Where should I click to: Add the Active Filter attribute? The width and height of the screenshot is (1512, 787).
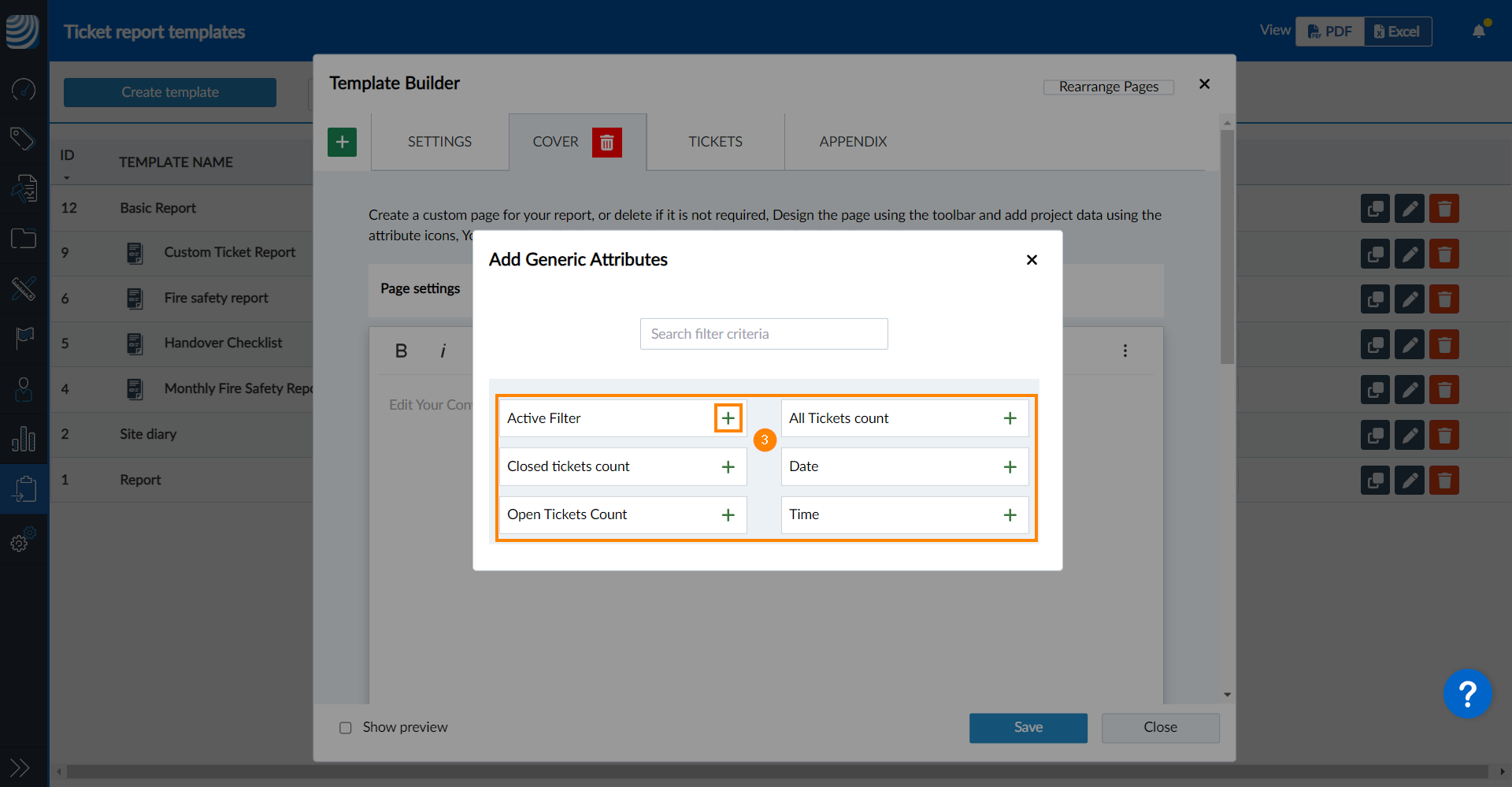728,418
